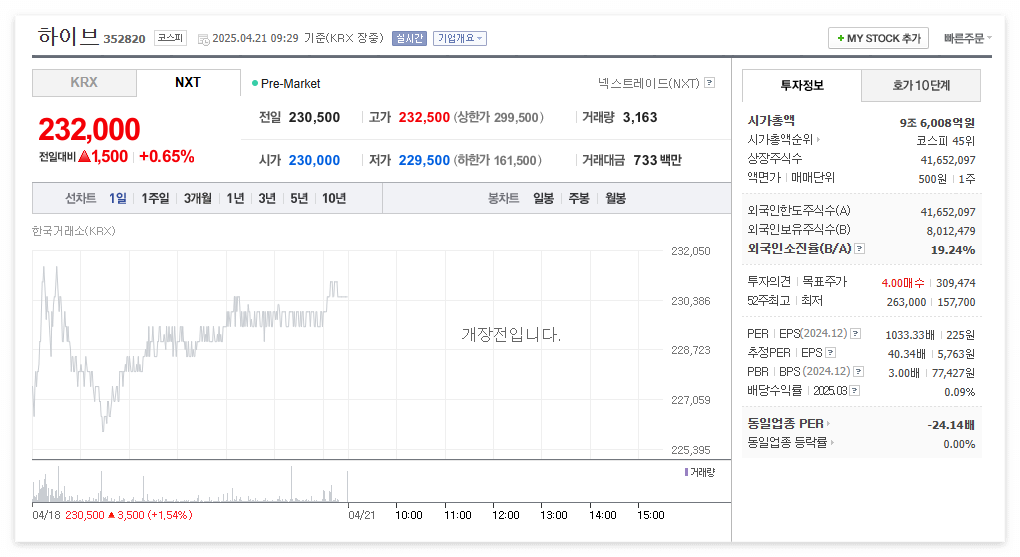The width and height of the screenshot is (1020, 557).
Task: Click the current price 232,000
Action: coord(89,129)
